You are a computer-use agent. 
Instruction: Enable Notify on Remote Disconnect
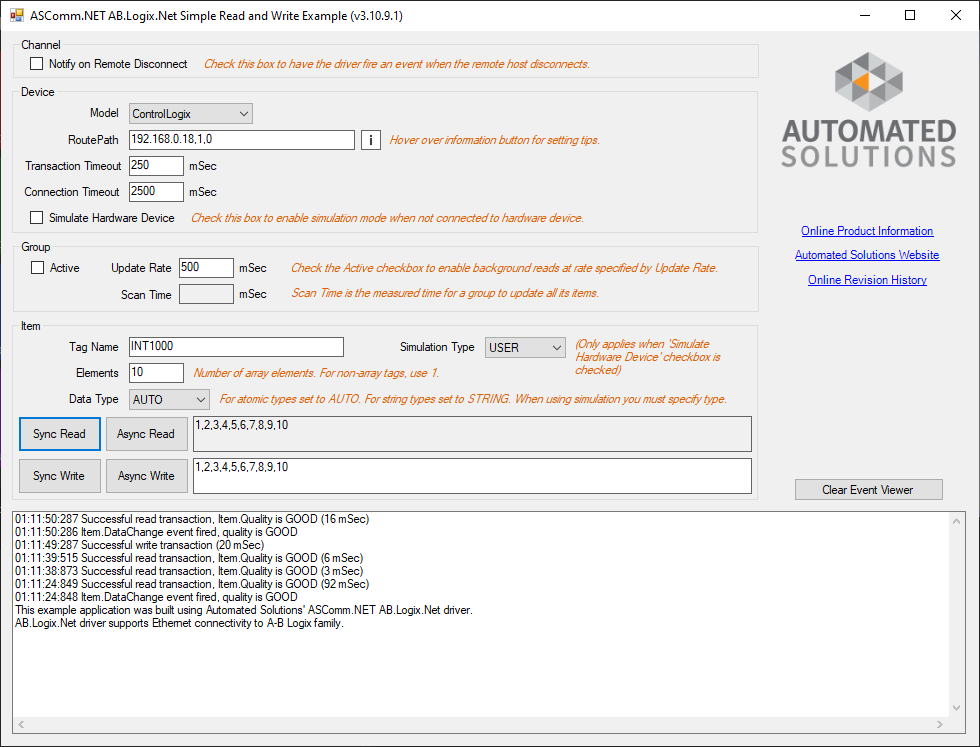point(36,62)
